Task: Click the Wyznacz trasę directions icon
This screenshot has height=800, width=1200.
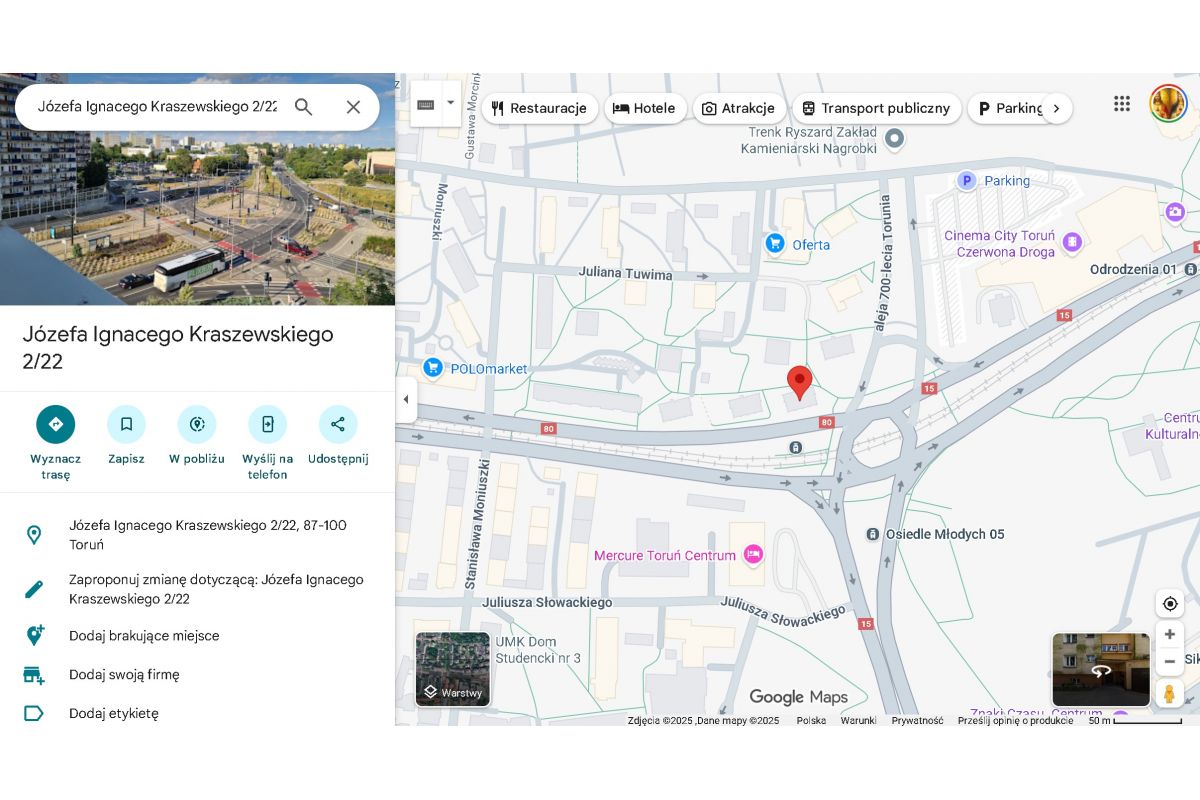Action: (56, 424)
